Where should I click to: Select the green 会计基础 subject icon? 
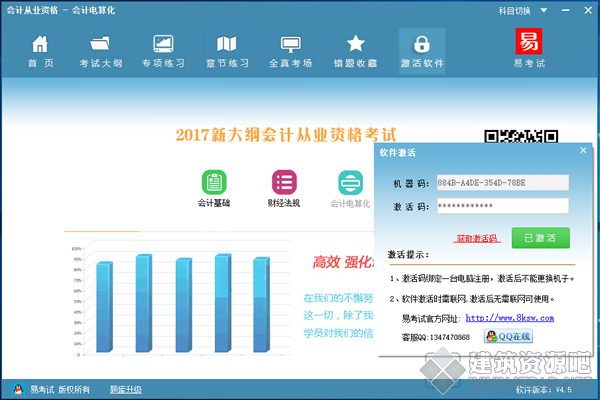[214, 182]
